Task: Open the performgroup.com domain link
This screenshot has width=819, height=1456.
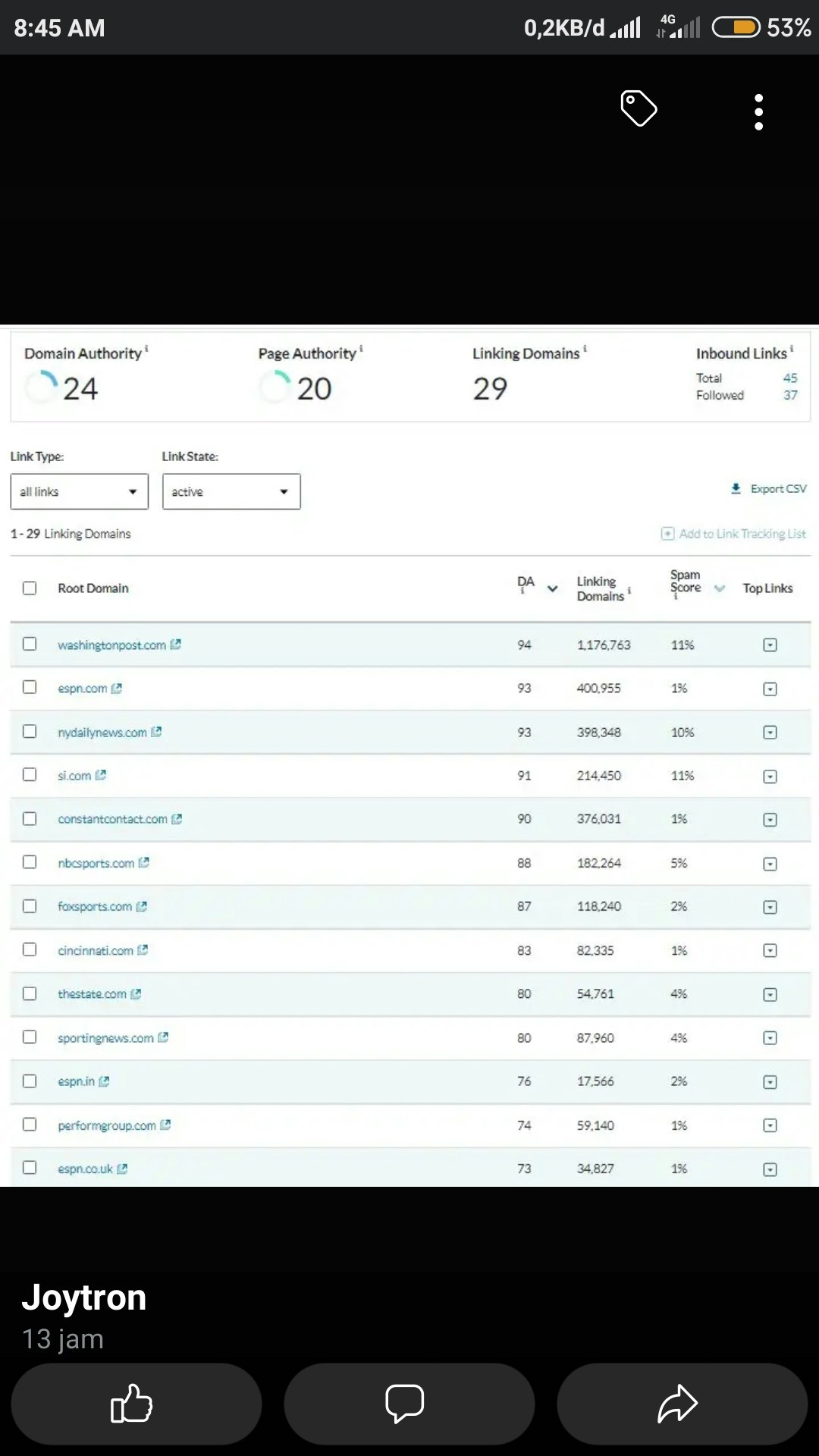Action: 107,1125
